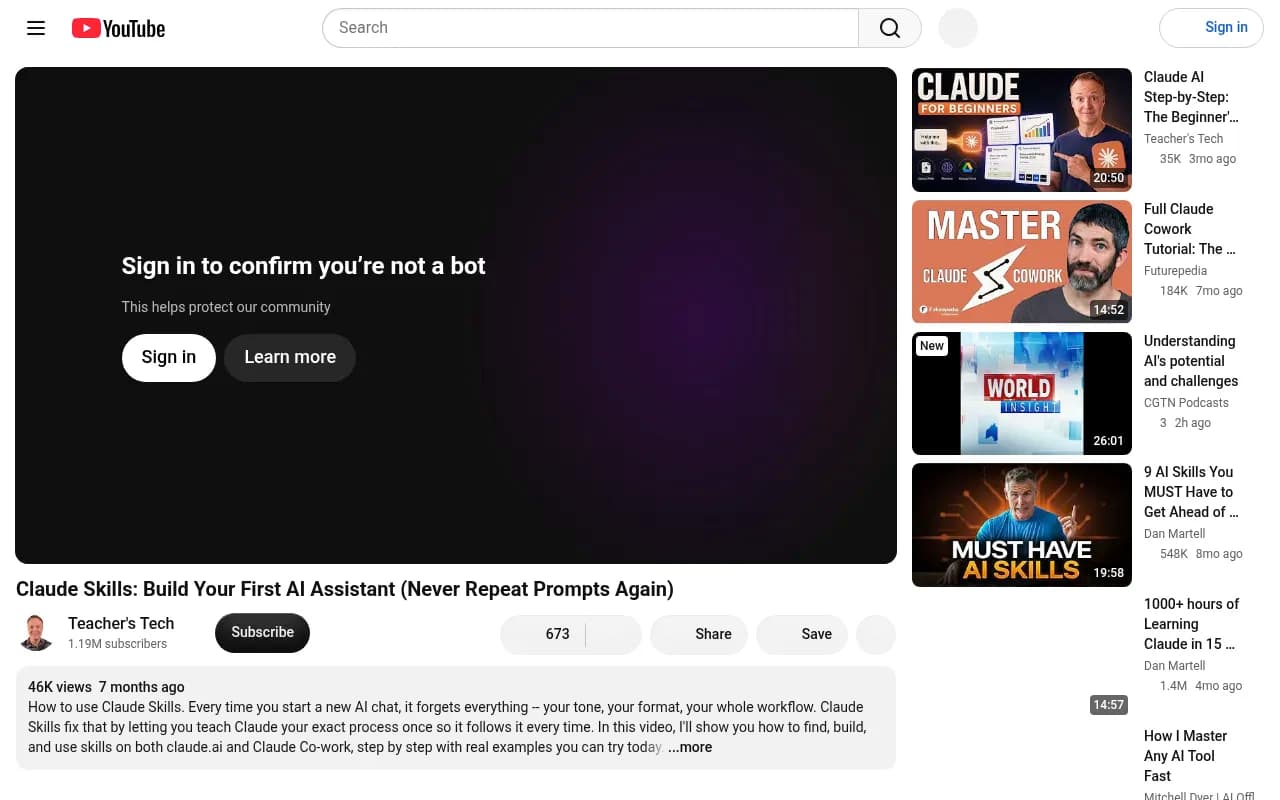Open the Teacher's Tech channel name link
Viewport: 1280px width, 800px height.
coord(121,623)
